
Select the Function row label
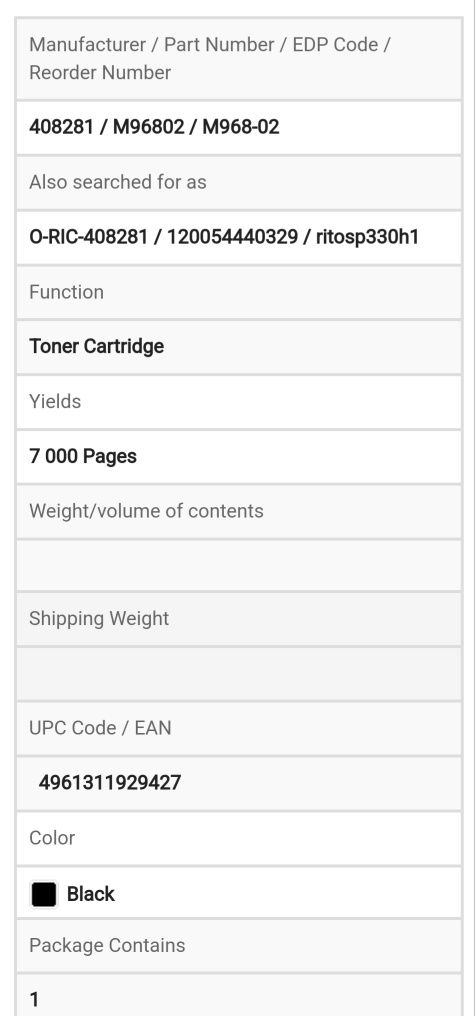pos(66,292)
